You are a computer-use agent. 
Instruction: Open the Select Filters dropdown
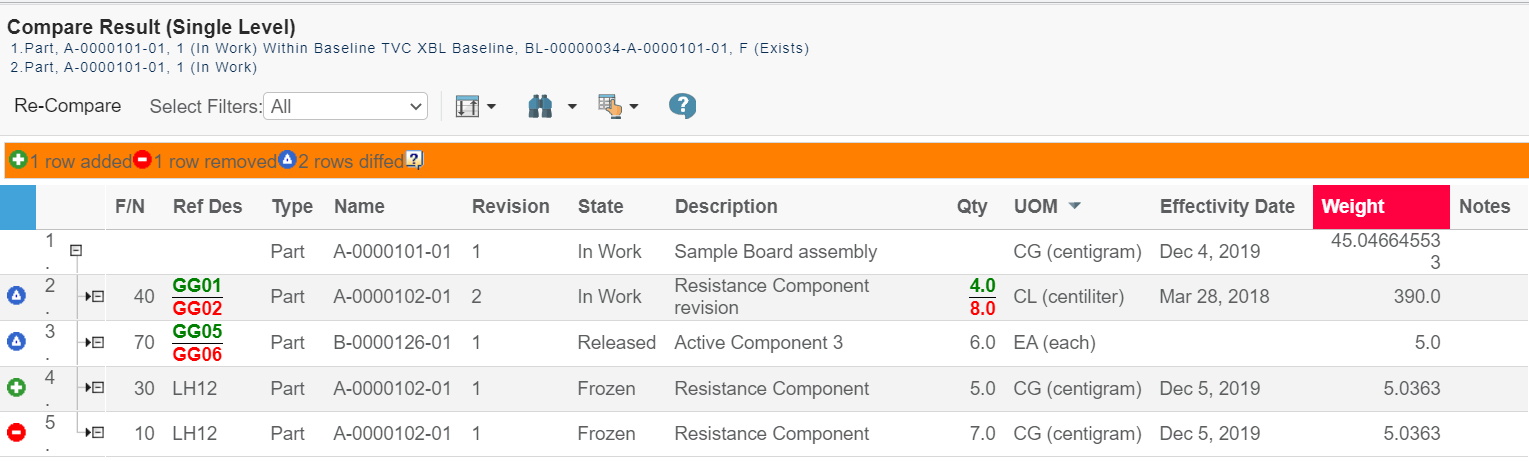345,106
